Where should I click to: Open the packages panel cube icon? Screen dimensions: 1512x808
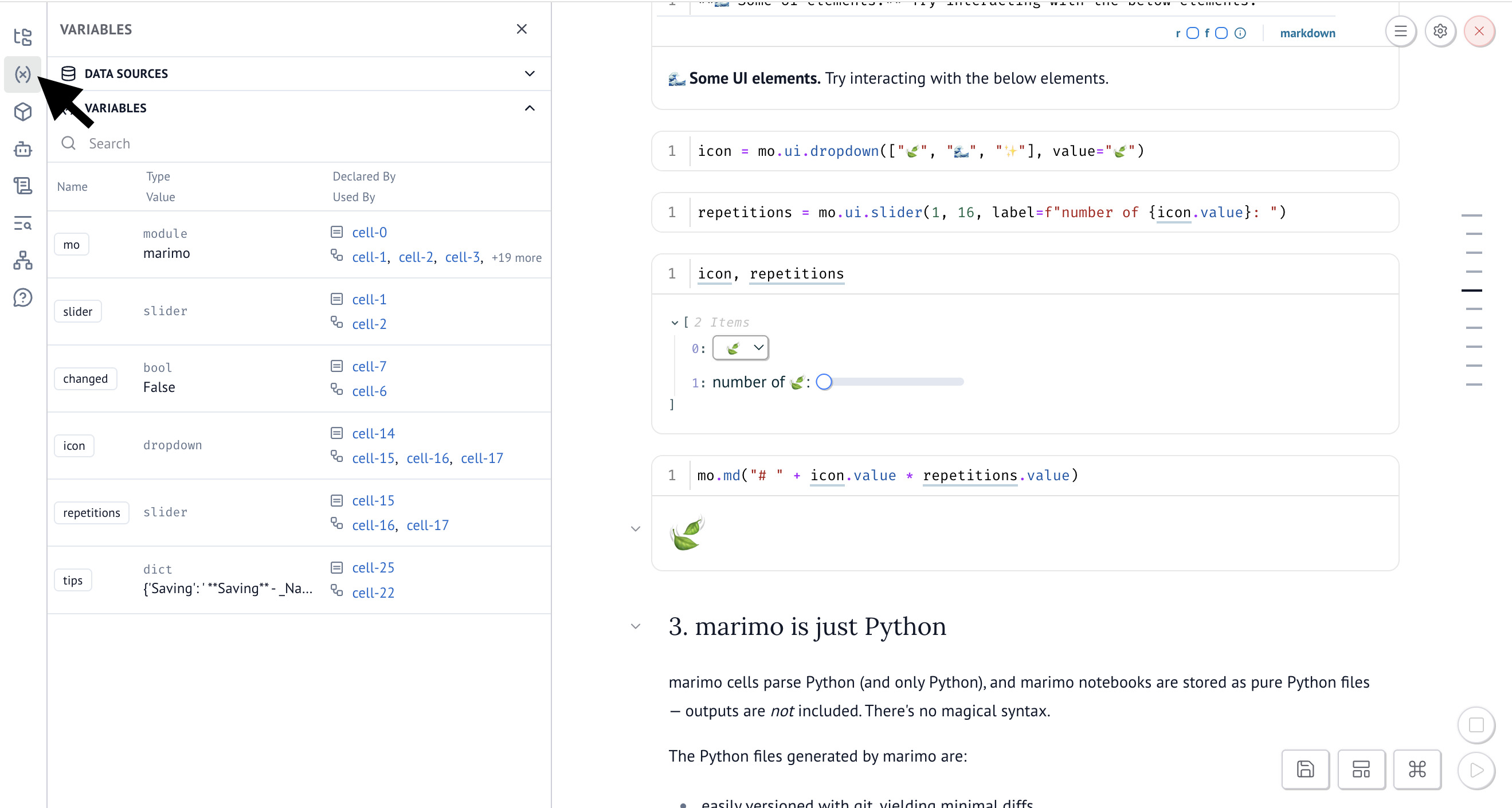click(22, 112)
